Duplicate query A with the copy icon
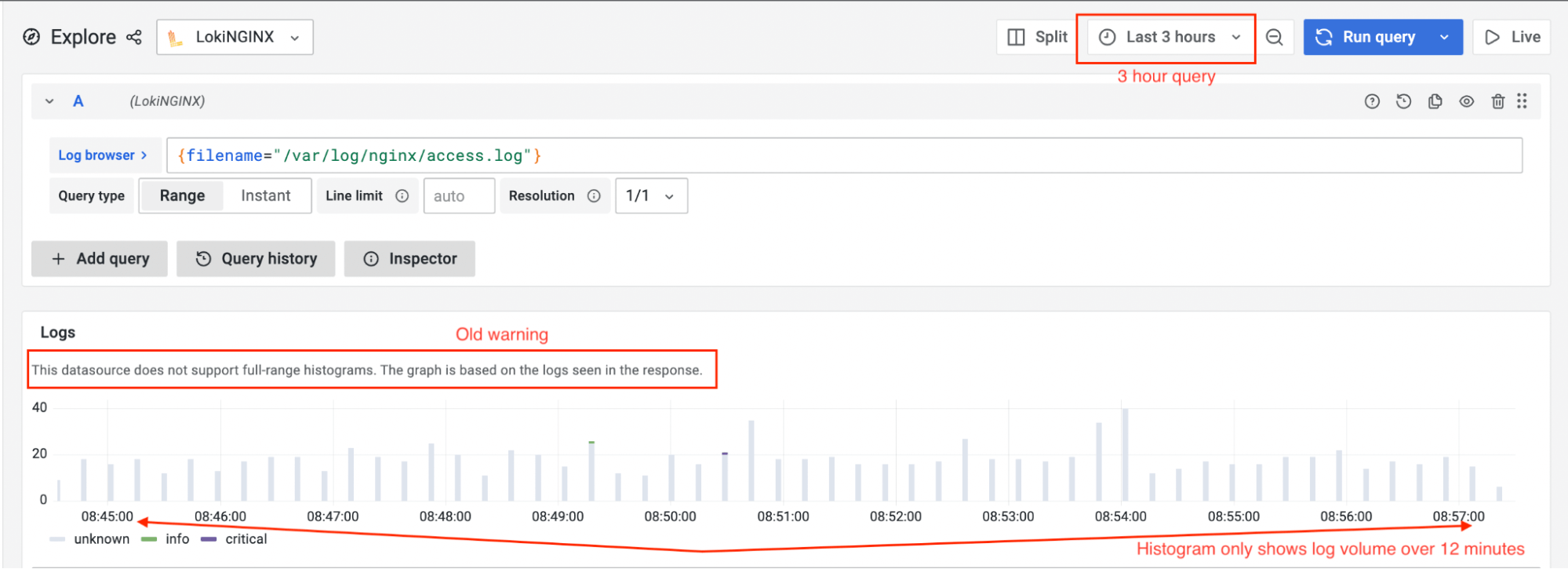Viewport: 1568px width, 569px height. [1435, 101]
